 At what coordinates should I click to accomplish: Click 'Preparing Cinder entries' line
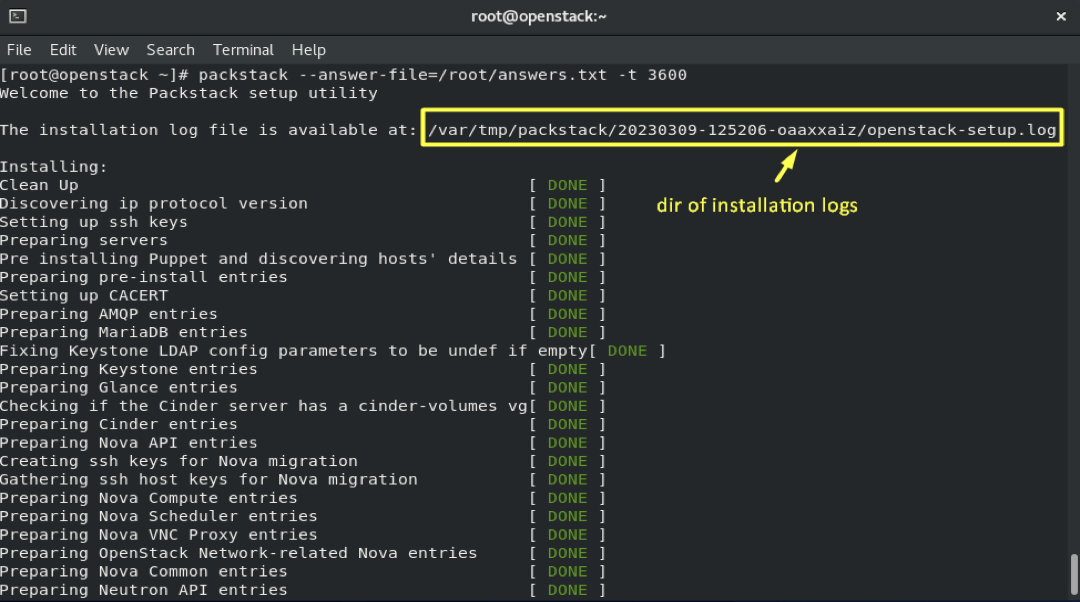click(x=118, y=424)
